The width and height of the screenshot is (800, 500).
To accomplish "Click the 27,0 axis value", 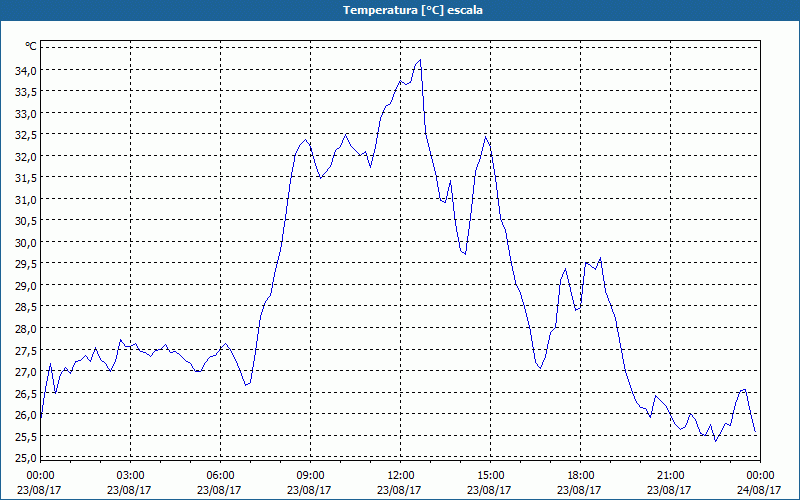I will pyautogui.click(x=26, y=371).
